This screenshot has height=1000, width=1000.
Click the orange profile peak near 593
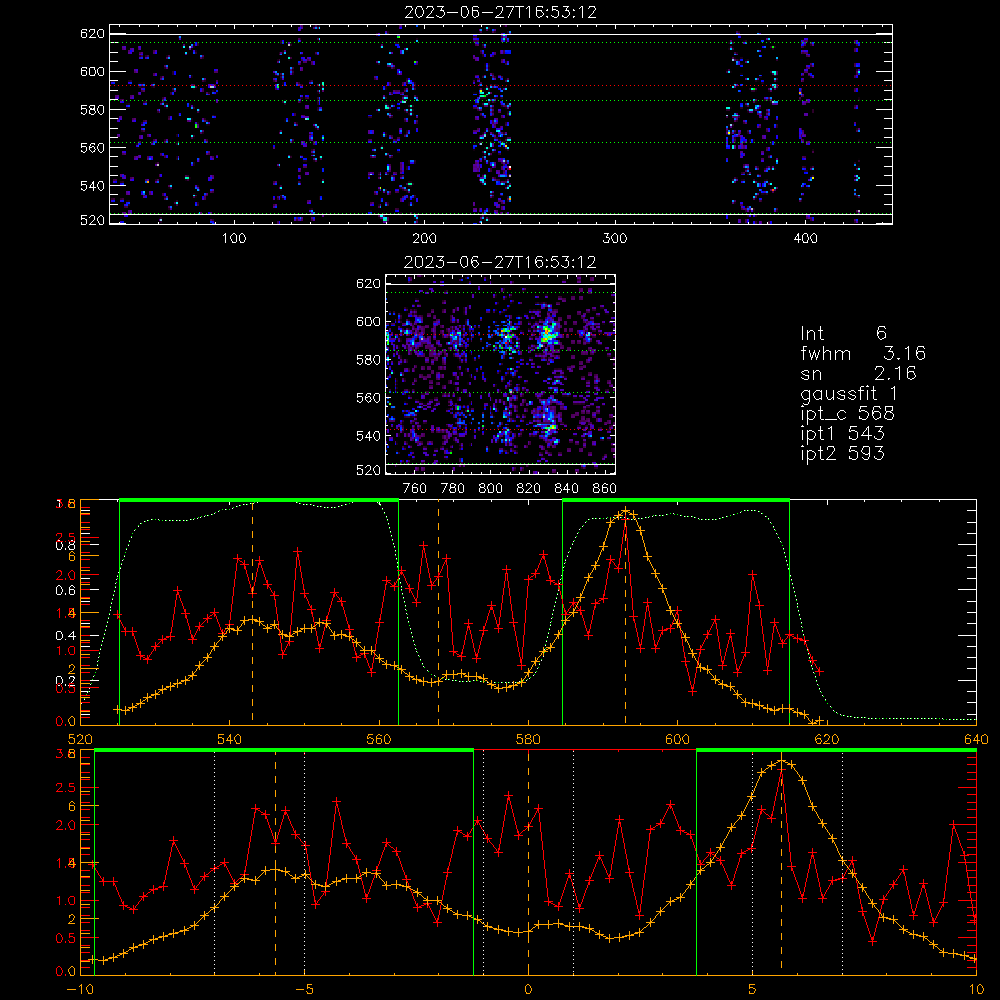click(x=626, y=511)
